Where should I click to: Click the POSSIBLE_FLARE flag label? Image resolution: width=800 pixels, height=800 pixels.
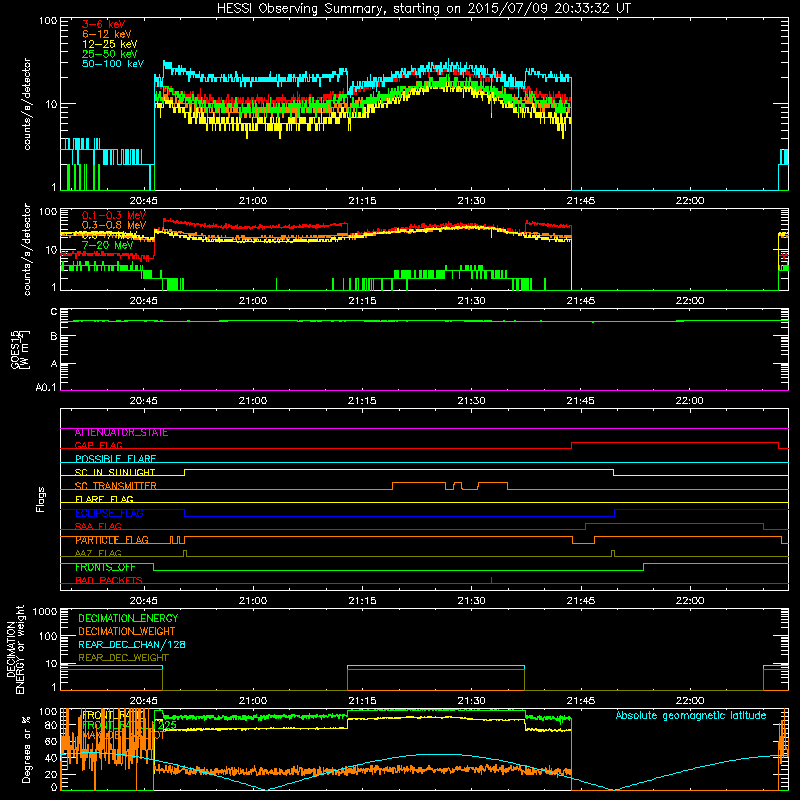pos(115,459)
